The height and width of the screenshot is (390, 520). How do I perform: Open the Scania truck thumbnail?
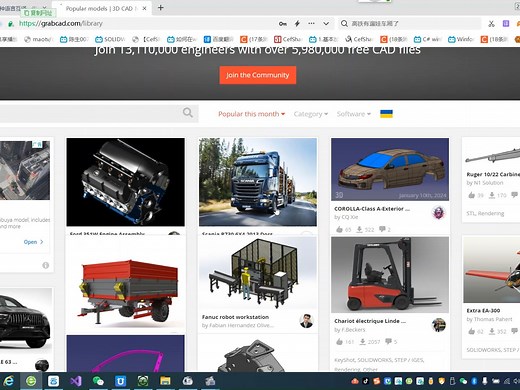[258, 182]
